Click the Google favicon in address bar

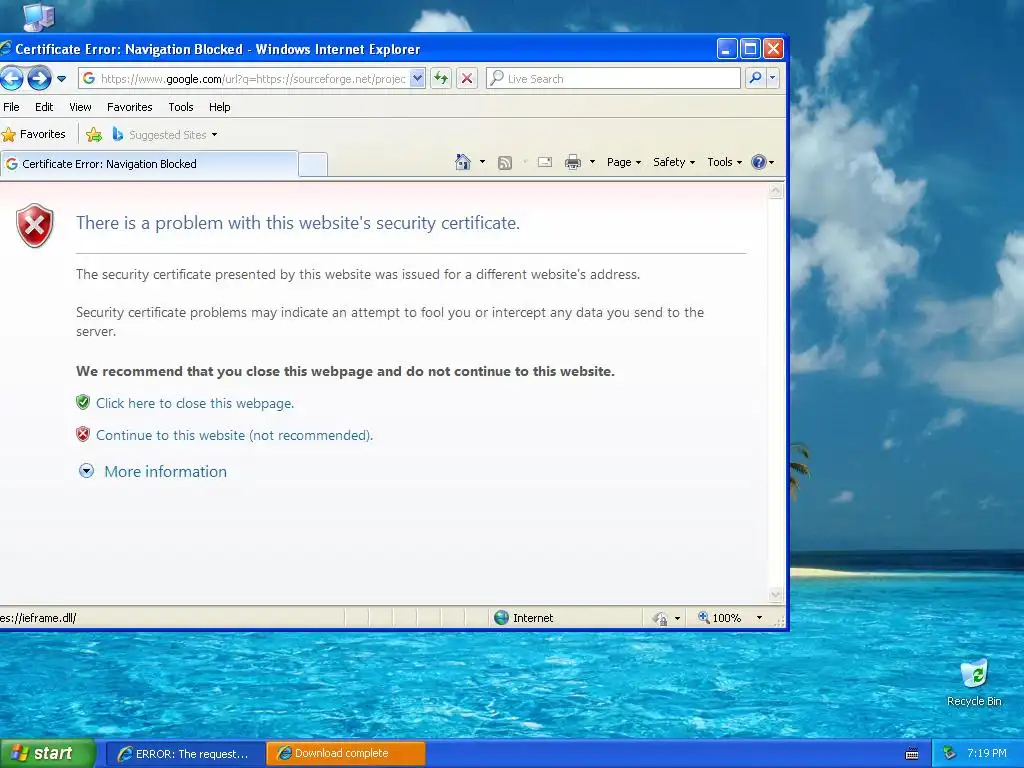point(89,78)
